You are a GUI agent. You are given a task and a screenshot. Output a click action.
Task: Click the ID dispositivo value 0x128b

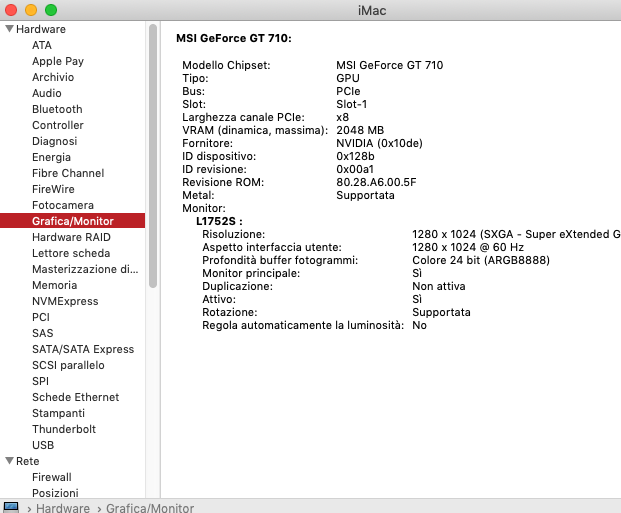pos(355,156)
